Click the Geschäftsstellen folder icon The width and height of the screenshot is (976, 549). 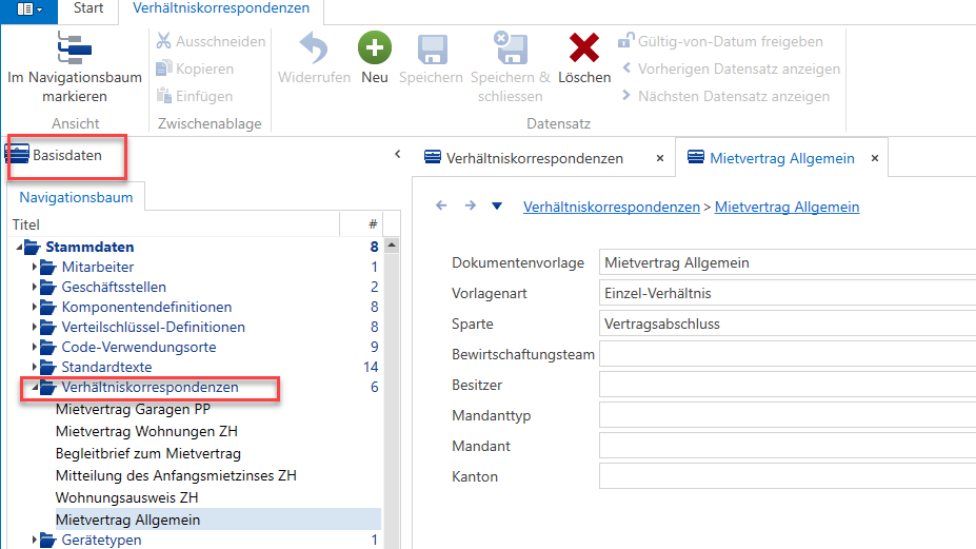click(x=48, y=287)
